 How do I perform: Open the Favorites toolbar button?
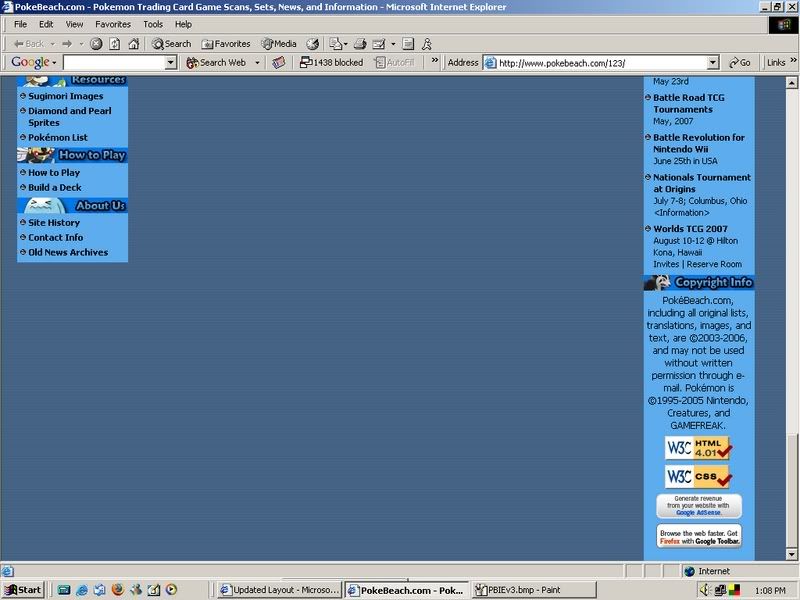226,44
